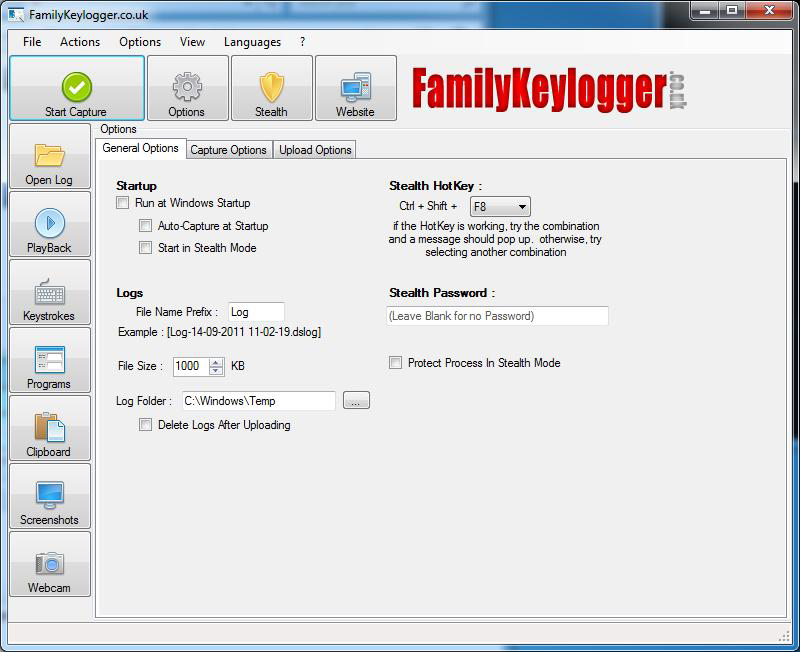Click the FamilyKeylogger app icon in title bar
This screenshot has height=652, width=800.
[x=16, y=15]
